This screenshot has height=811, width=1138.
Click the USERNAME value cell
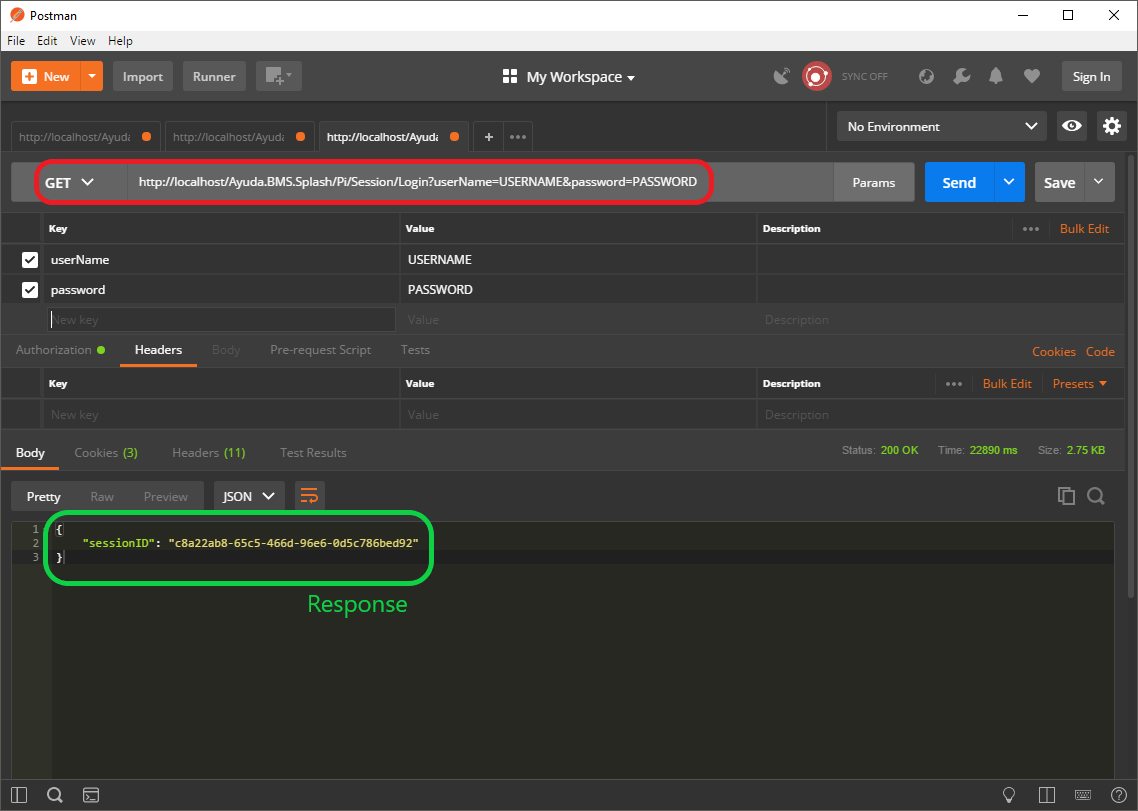click(x=578, y=259)
